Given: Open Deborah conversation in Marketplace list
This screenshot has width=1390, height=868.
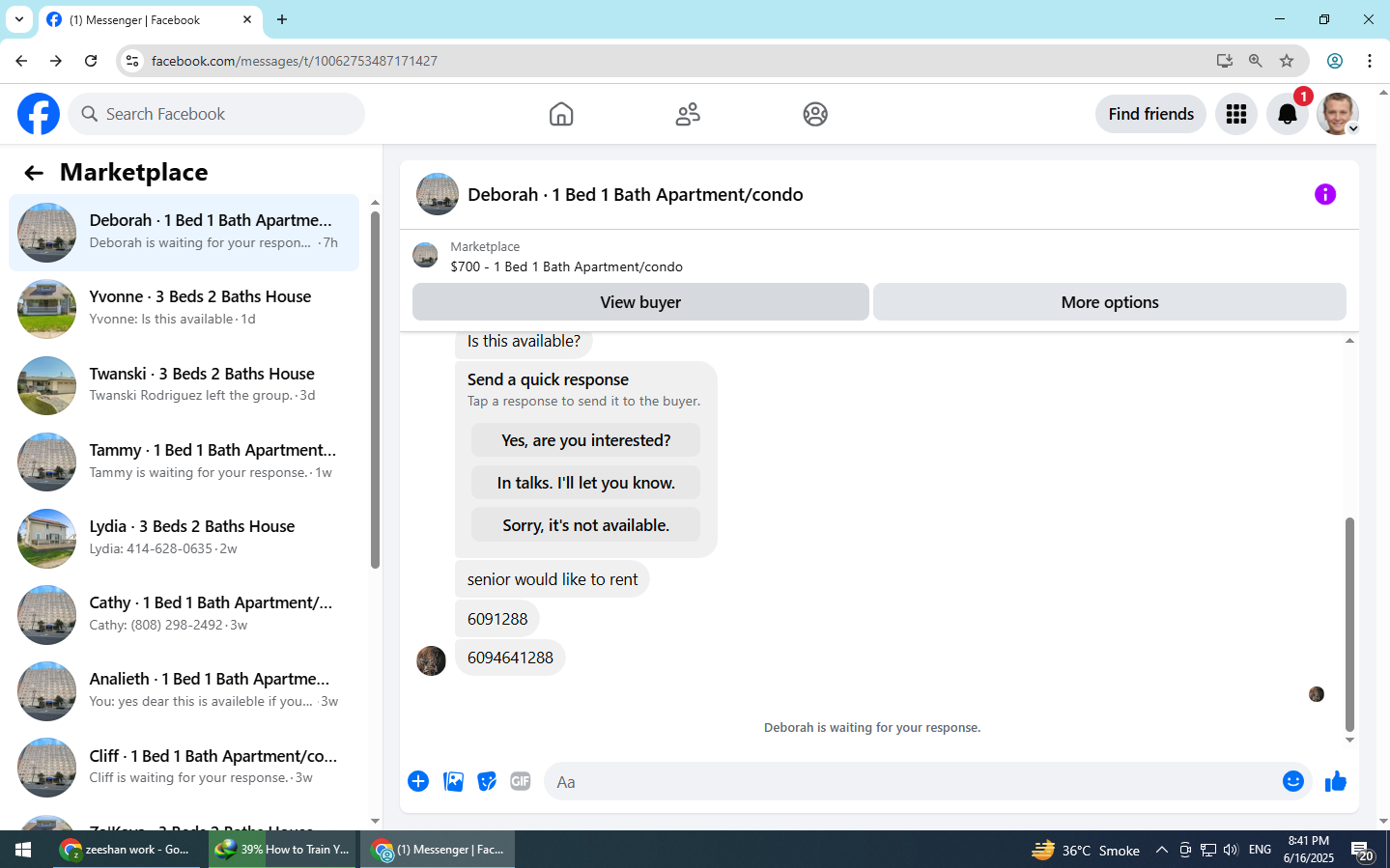Looking at the screenshot, I should click(184, 233).
